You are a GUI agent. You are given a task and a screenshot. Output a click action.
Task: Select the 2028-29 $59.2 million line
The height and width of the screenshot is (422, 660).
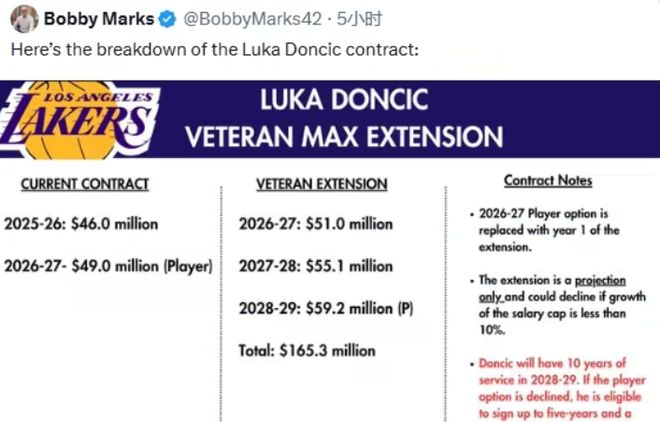pyautogui.click(x=326, y=308)
